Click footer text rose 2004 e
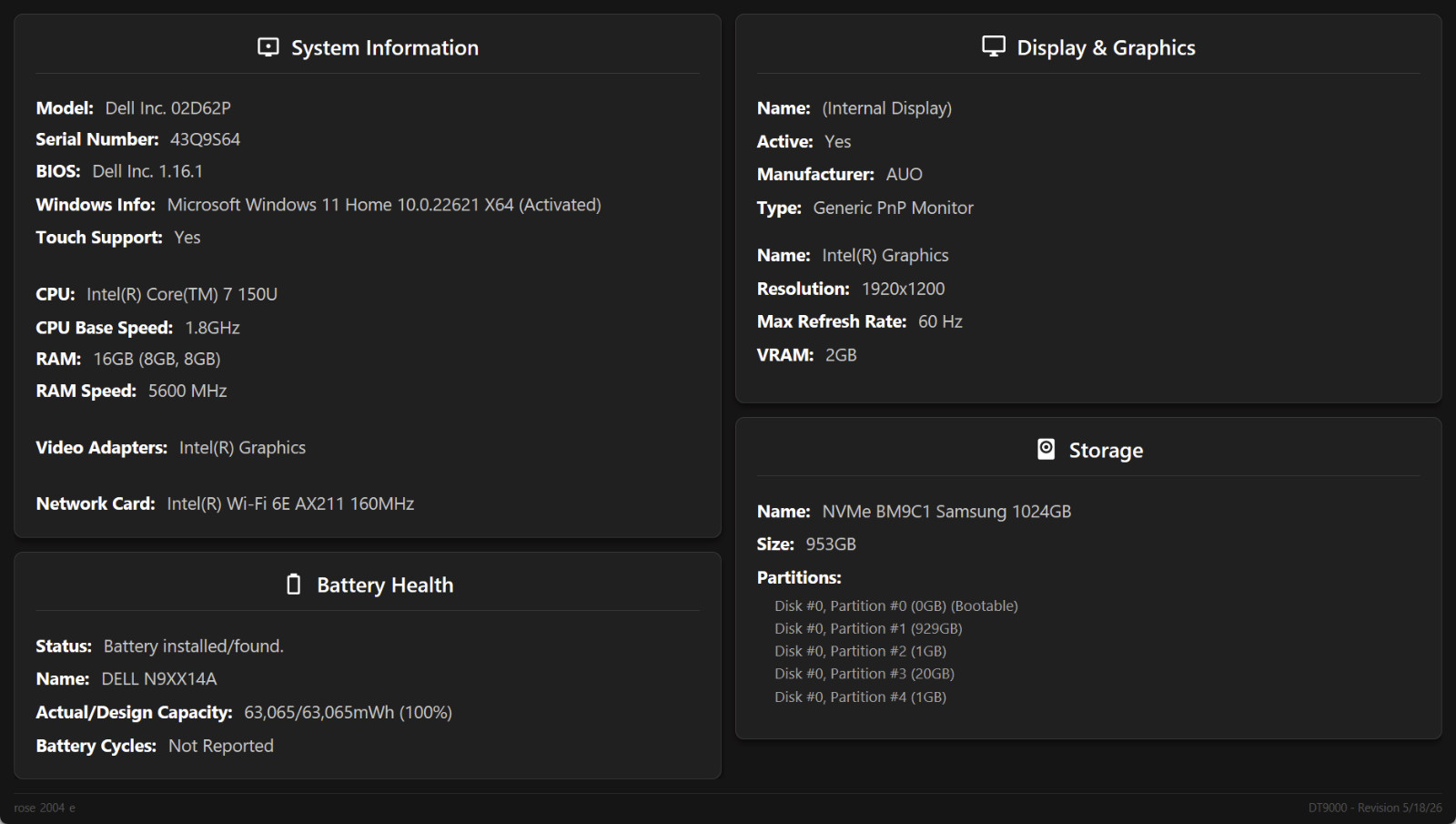The width and height of the screenshot is (1456, 824). click(x=45, y=808)
